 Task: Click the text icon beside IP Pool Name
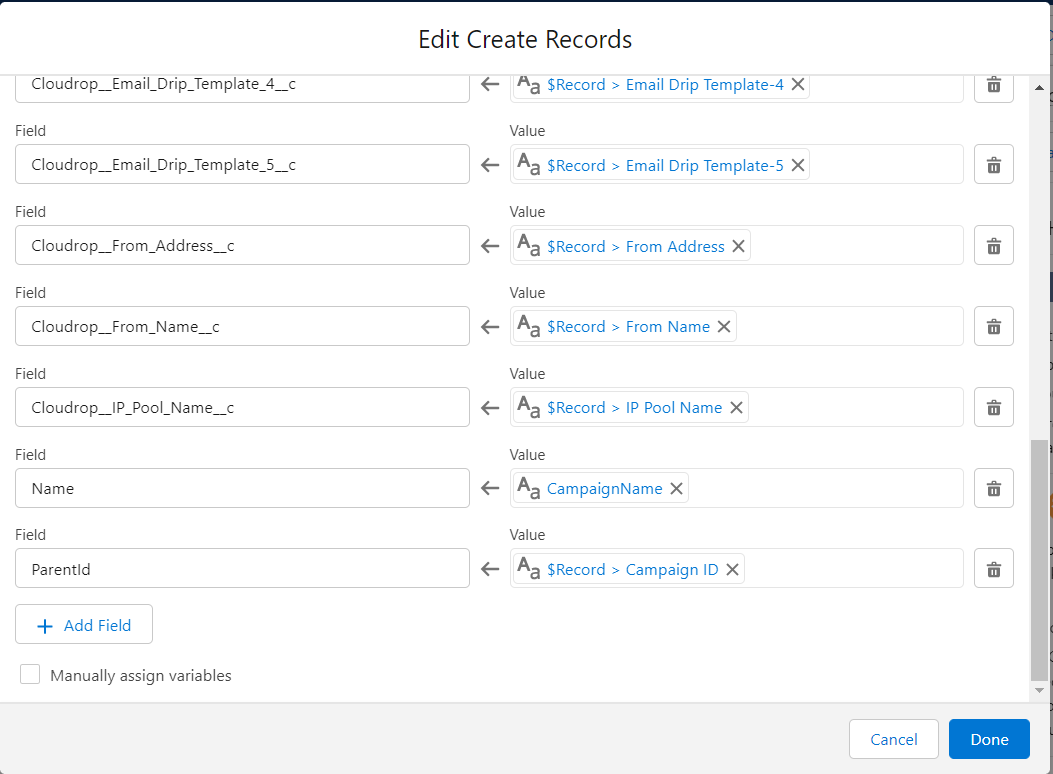[x=529, y=407]
